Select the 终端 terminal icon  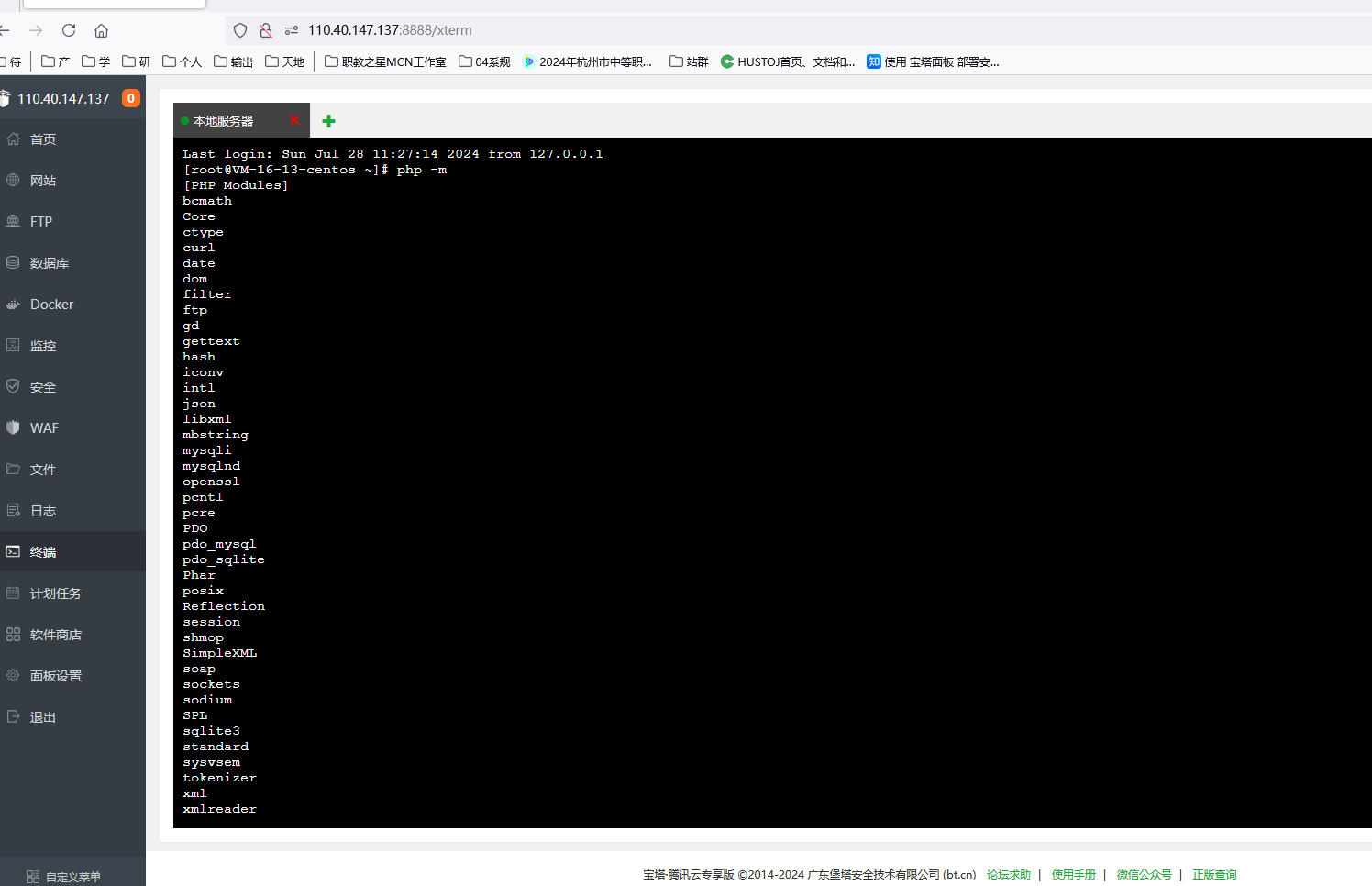pos(13,552)
